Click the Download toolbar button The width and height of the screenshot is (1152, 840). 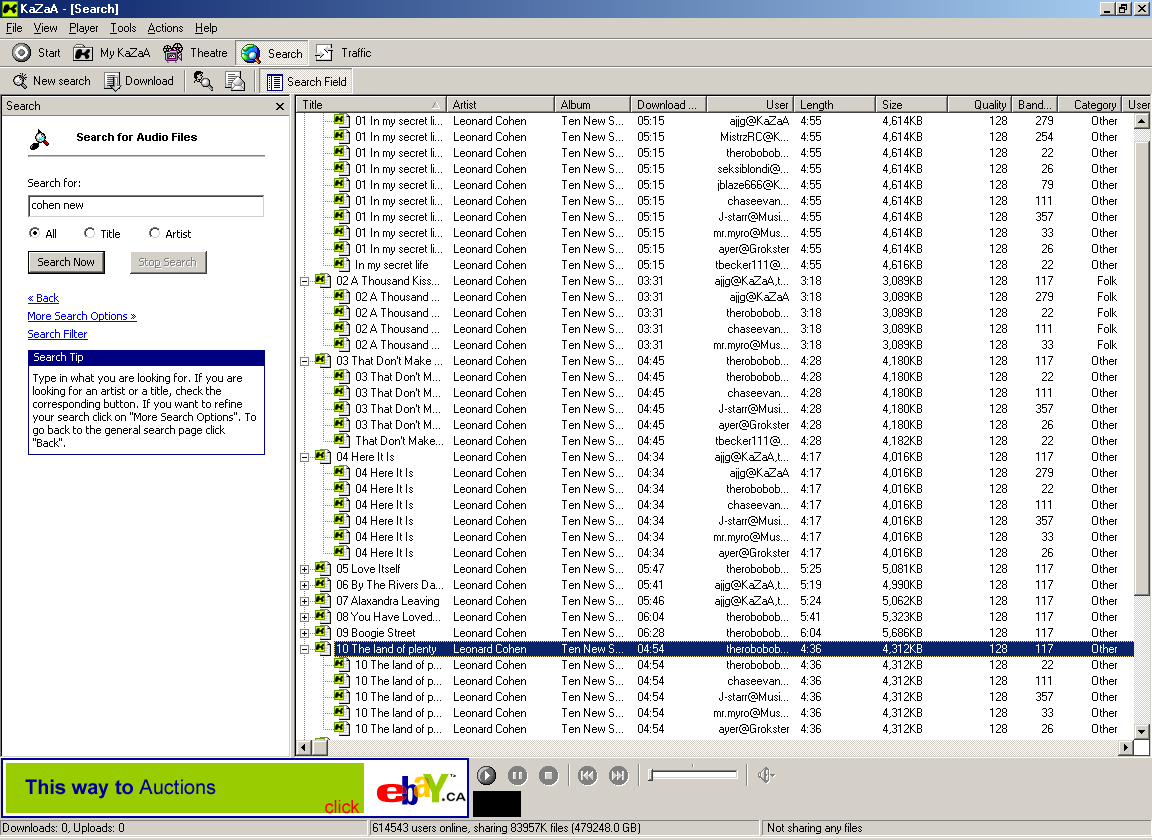click(139, 81)
